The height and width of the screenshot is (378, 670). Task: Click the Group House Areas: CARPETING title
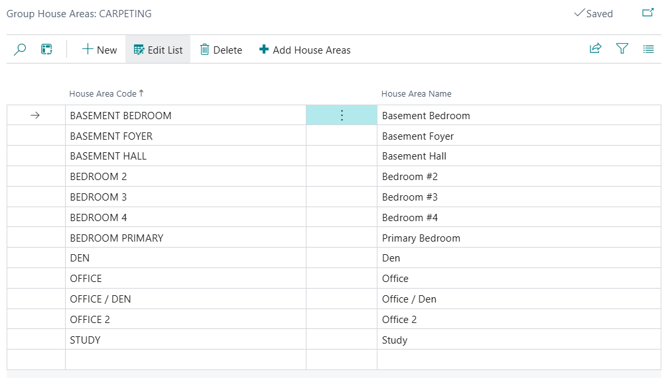79,14
